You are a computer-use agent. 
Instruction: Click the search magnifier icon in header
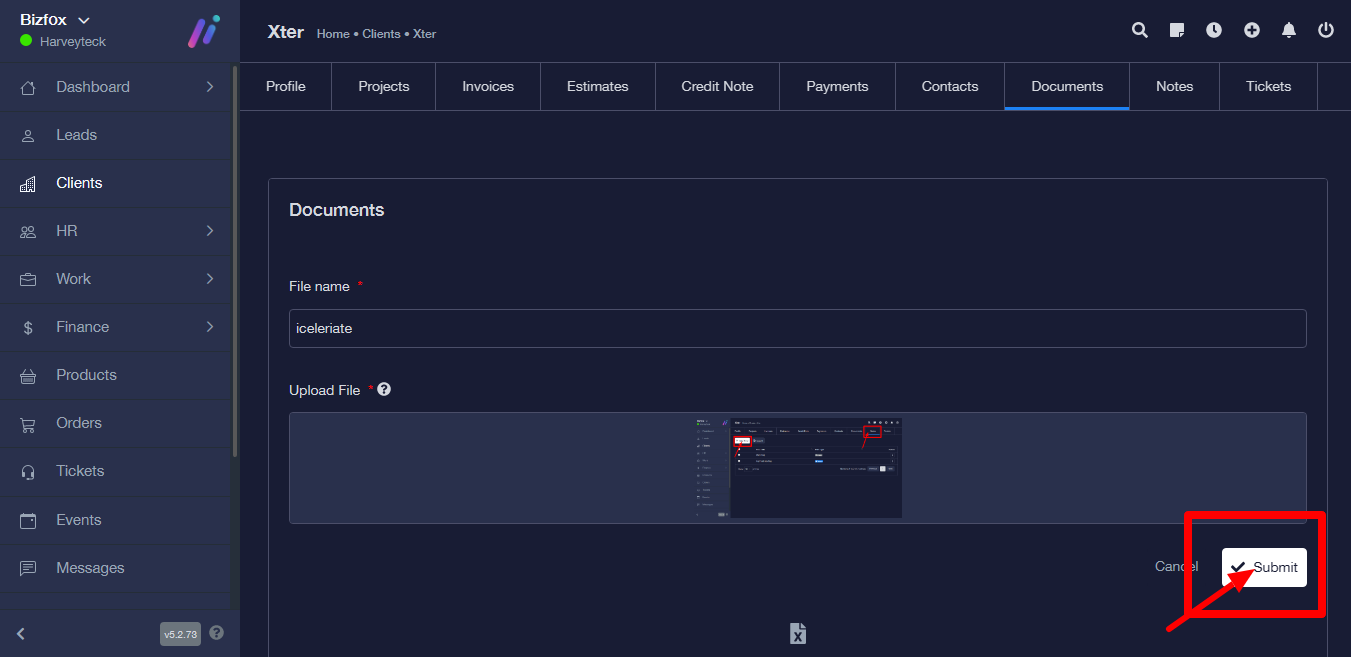(x=1139, y=30)
